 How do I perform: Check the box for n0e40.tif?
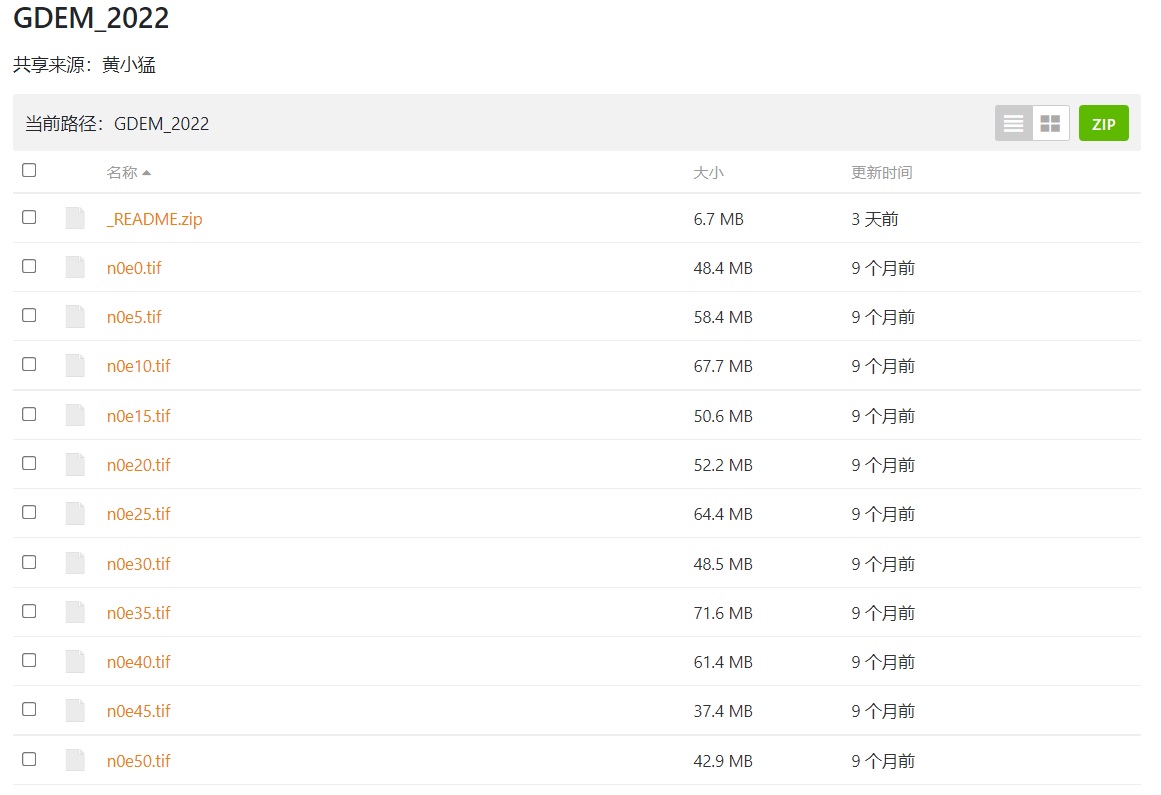point(29,660)
